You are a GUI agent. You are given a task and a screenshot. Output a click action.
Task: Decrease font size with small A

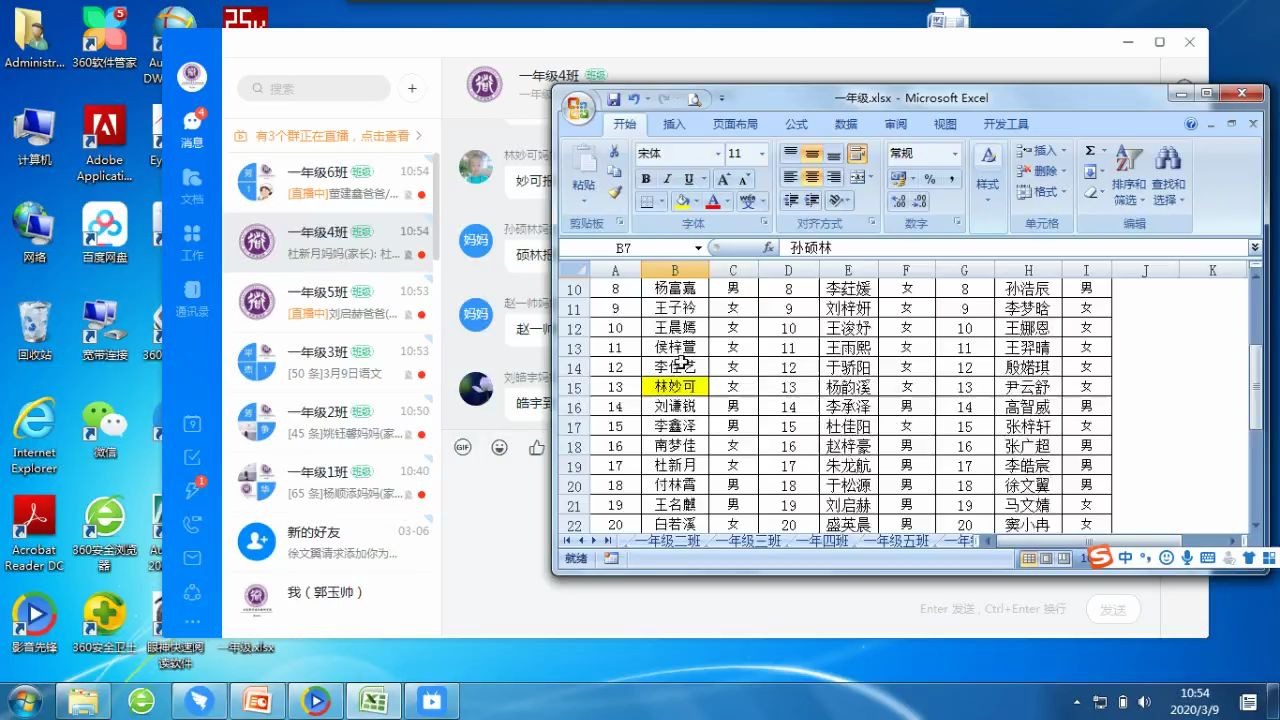pos(746,179)
